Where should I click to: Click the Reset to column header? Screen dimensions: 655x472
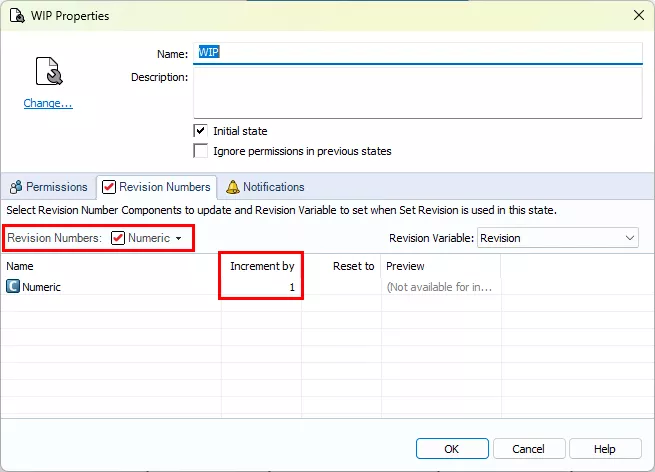click(353, 266)
